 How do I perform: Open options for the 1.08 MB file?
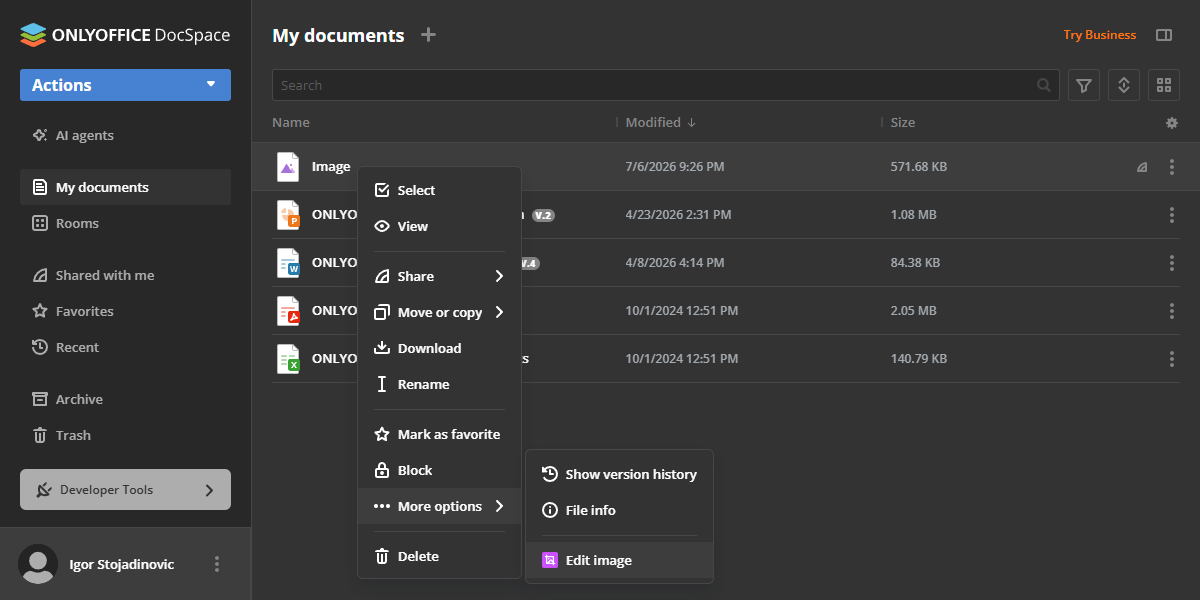coord(1172,215)
